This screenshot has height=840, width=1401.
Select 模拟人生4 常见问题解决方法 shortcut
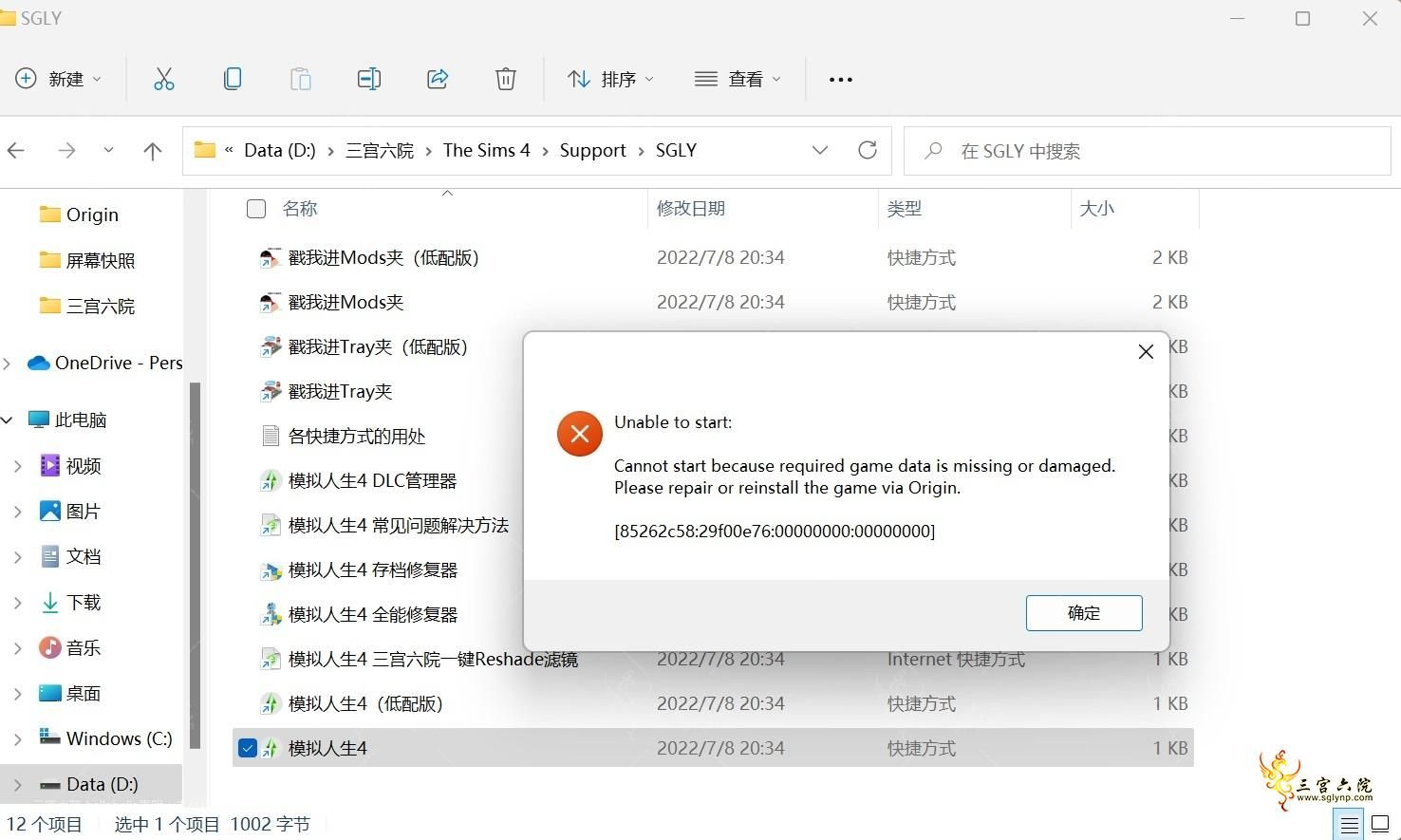click(x=384, y=525)
